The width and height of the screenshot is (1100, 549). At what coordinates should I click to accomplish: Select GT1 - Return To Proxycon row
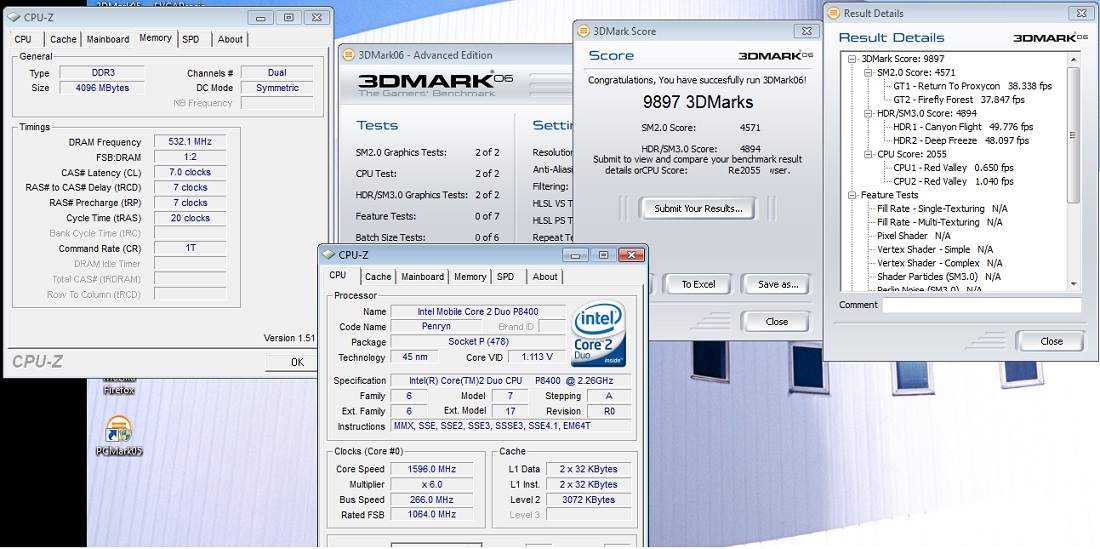(972, 86)
